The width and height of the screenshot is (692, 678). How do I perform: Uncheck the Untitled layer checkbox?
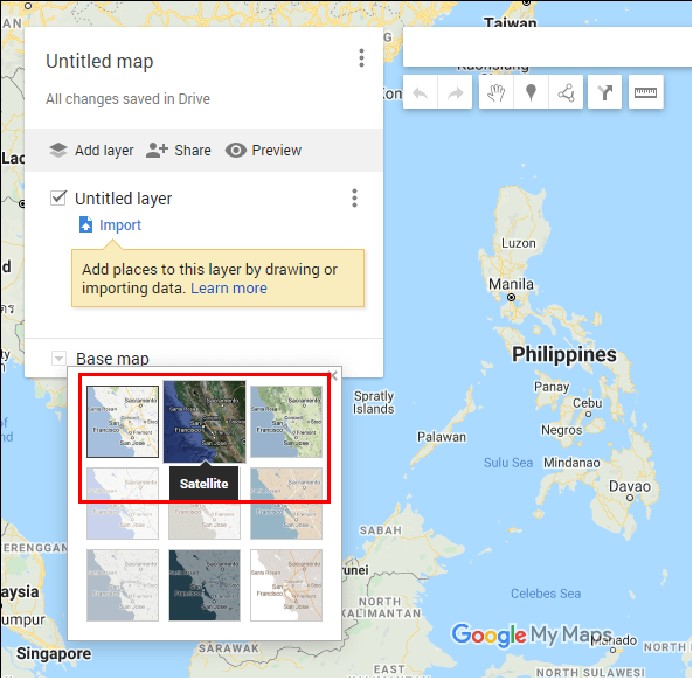58,198
